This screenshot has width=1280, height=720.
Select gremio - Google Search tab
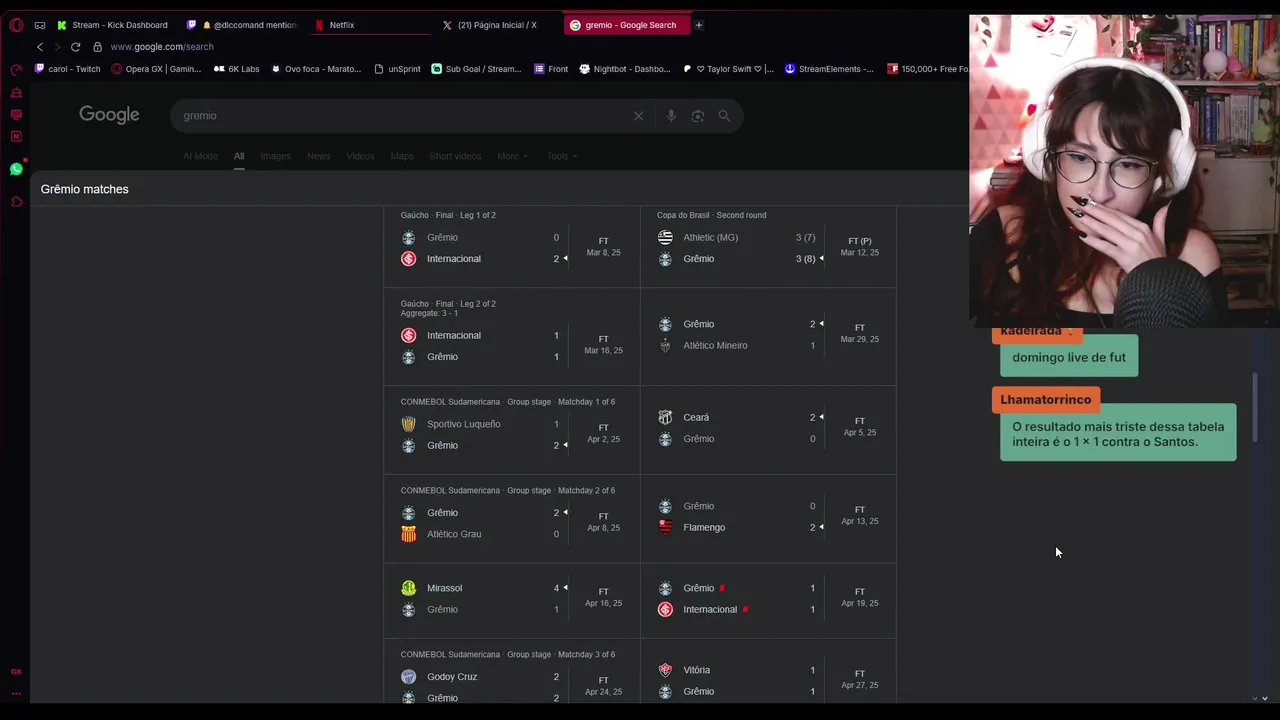[x=625, y=25]
